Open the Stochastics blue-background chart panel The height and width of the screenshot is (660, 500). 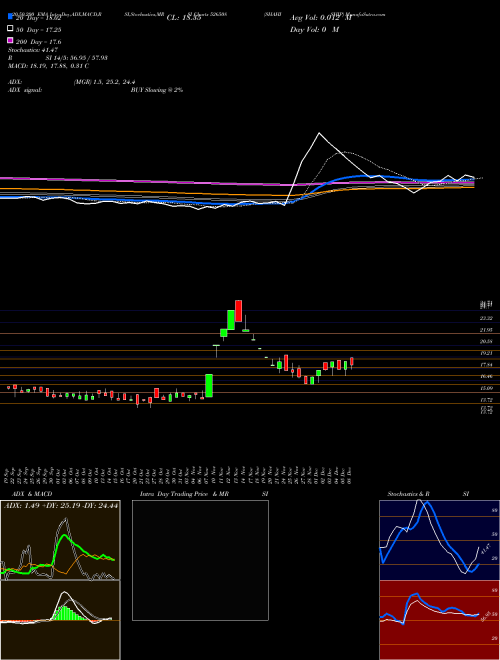click(439, 540)
